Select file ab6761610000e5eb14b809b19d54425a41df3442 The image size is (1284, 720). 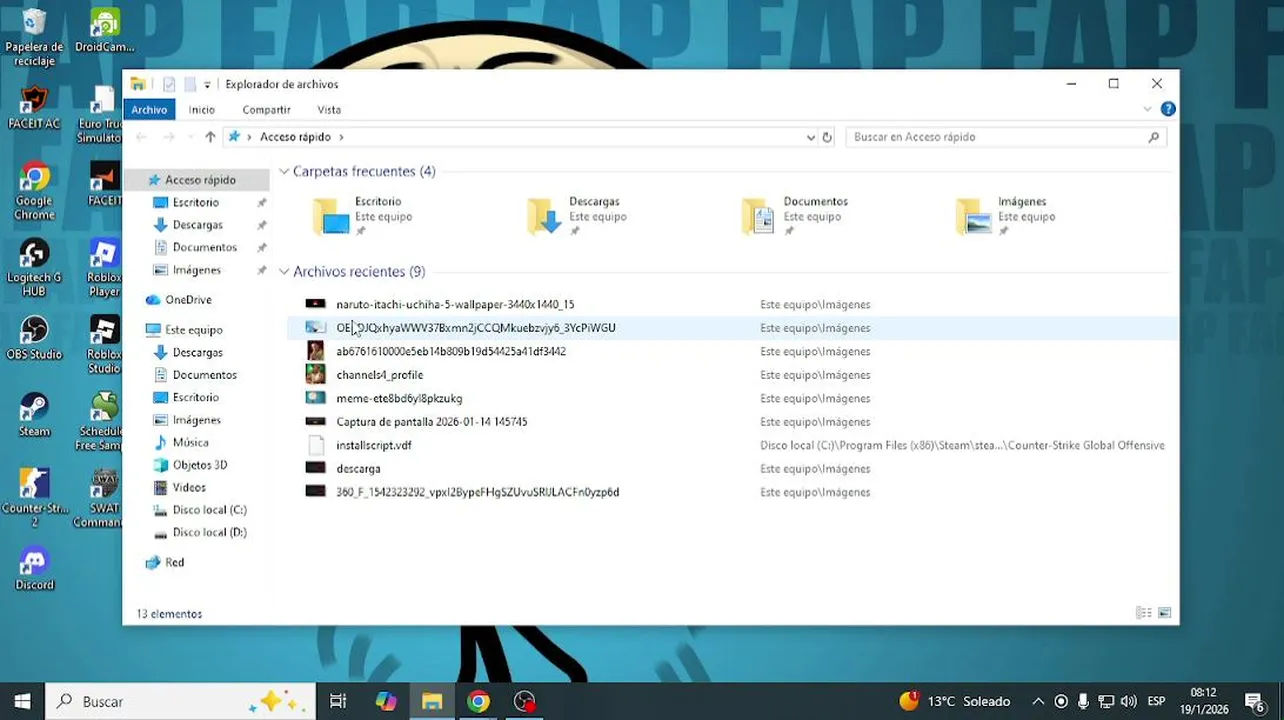(732, 351)
